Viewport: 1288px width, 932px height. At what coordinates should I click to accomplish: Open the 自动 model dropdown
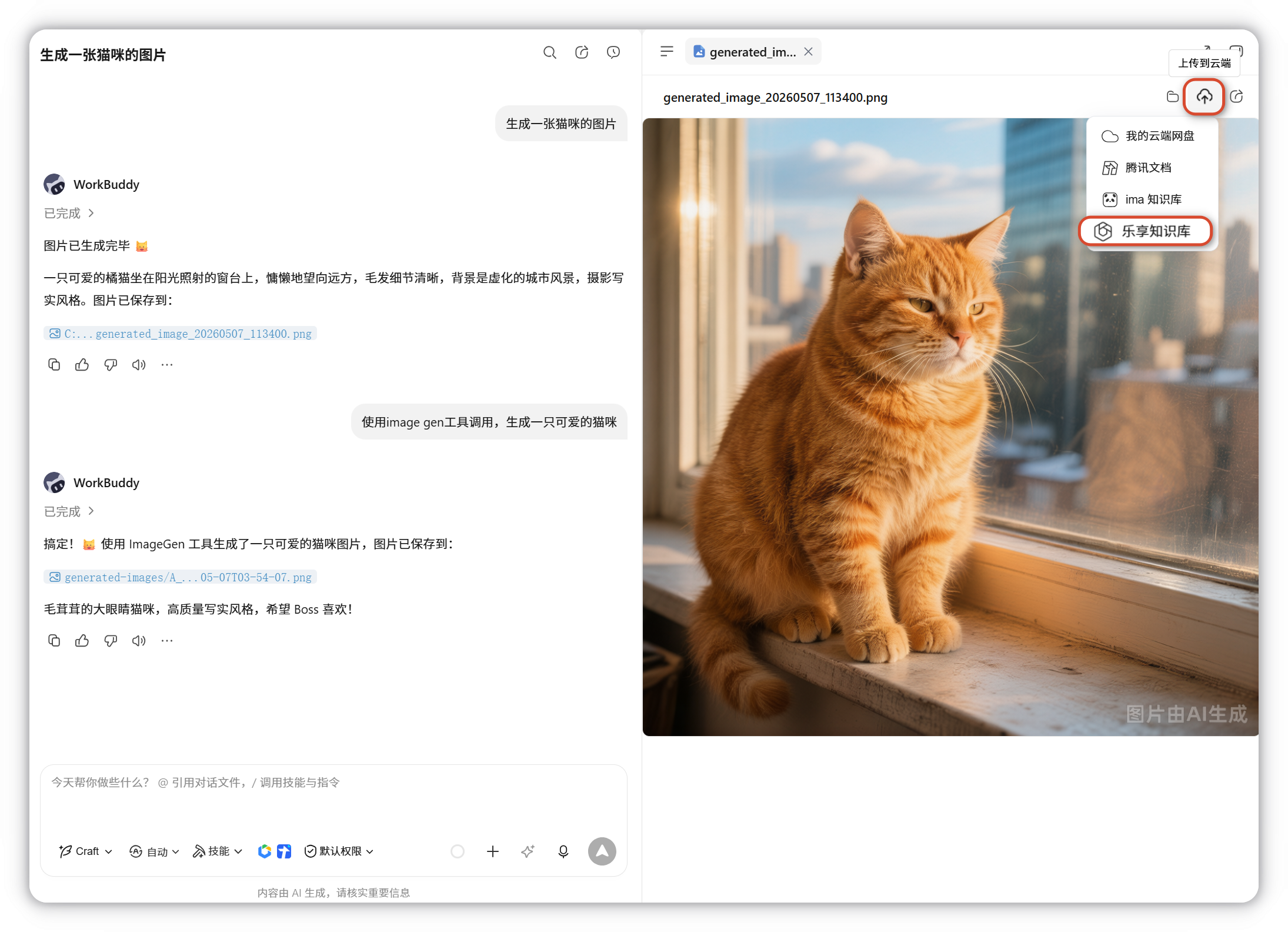click(154, 851)
